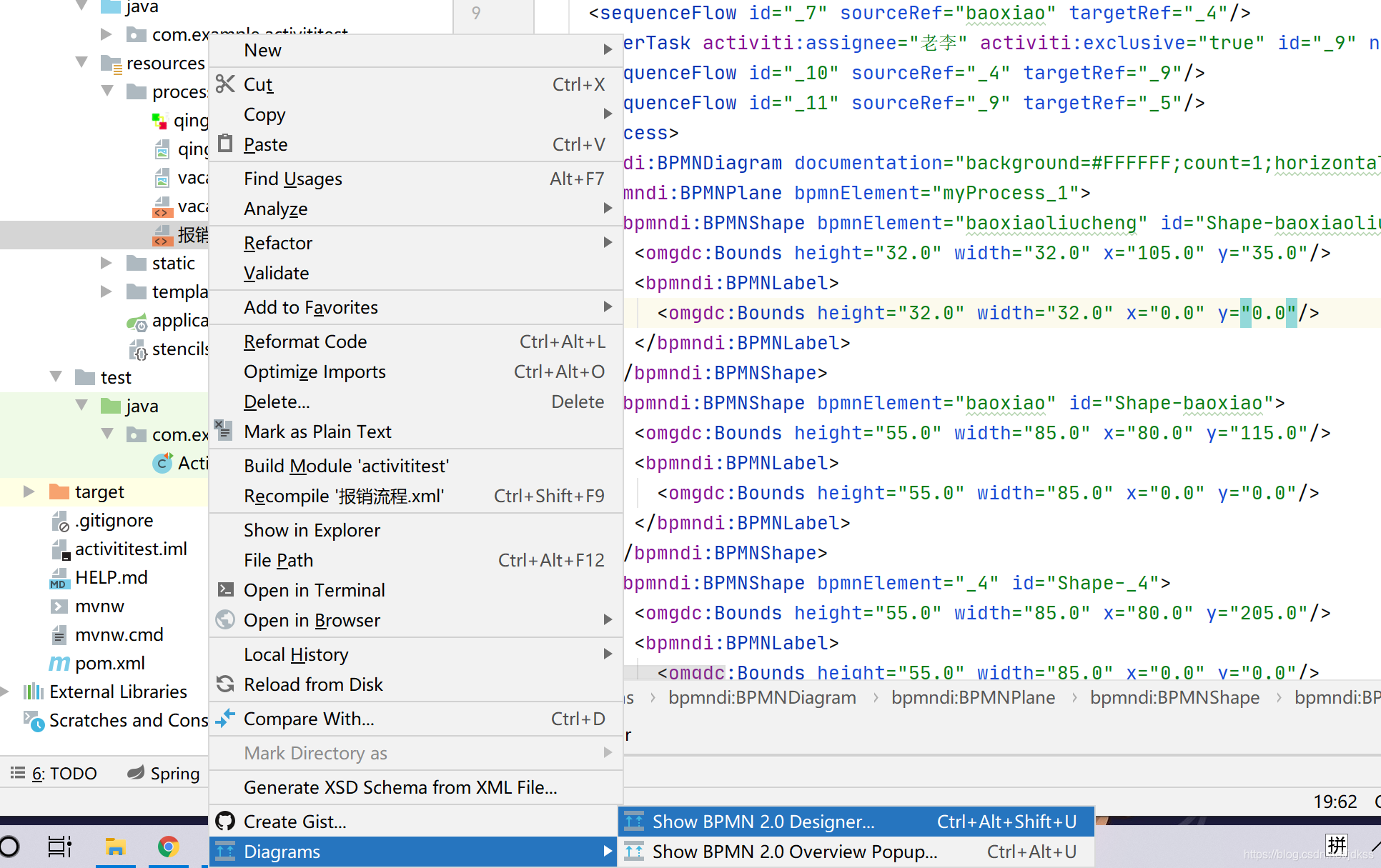Expand the templates folder
Image resolution: width=1381 pixels, height=868 pixels.
click(106, 291)
